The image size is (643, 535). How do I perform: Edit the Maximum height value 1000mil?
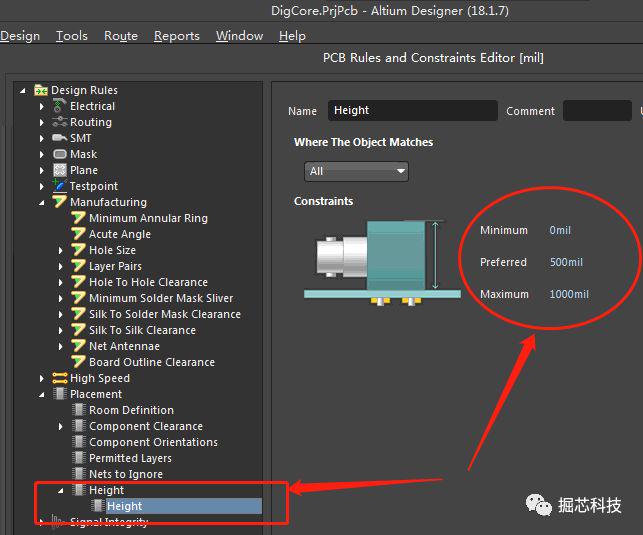[569, 294]
